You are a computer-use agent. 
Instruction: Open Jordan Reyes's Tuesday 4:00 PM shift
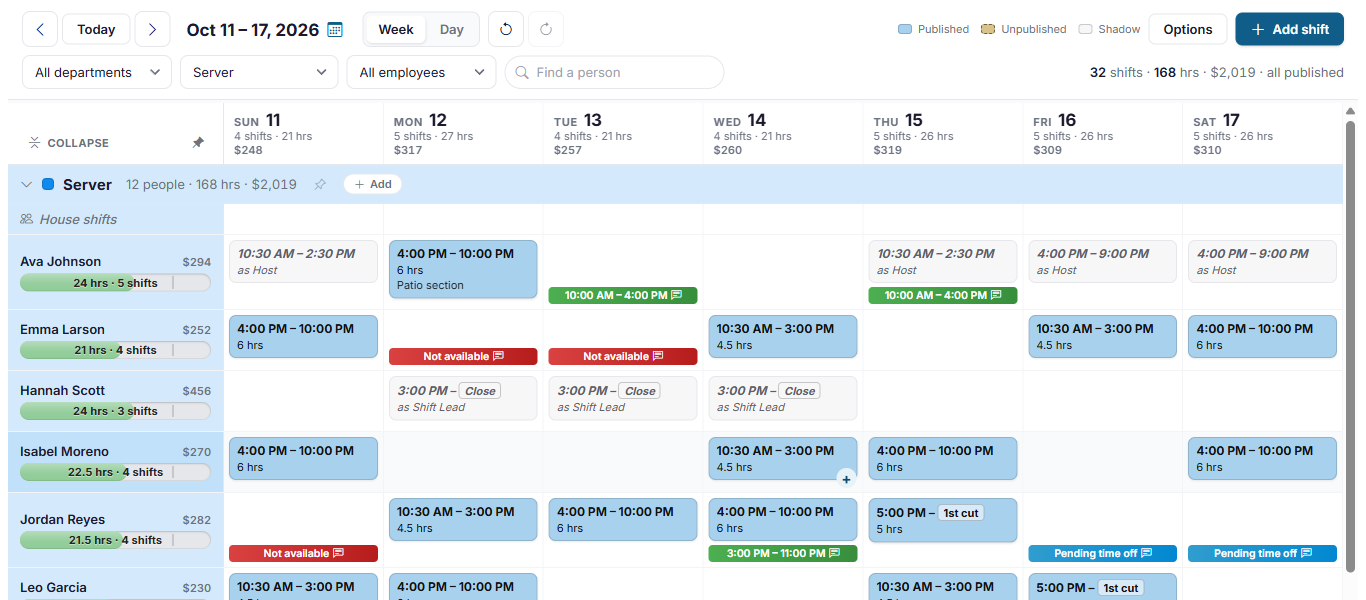coord(623,520)
